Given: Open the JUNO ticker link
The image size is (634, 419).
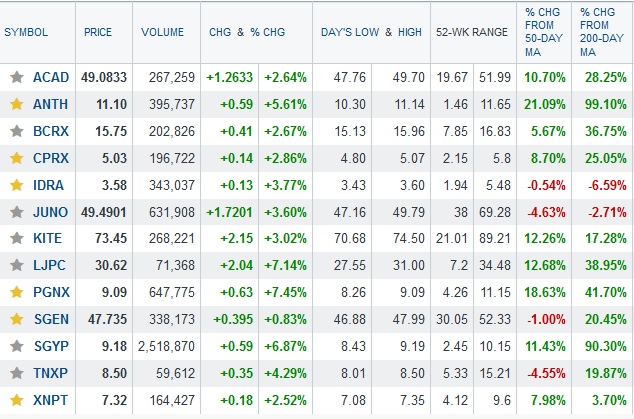Looking at the screenshot, I should 51,212.
